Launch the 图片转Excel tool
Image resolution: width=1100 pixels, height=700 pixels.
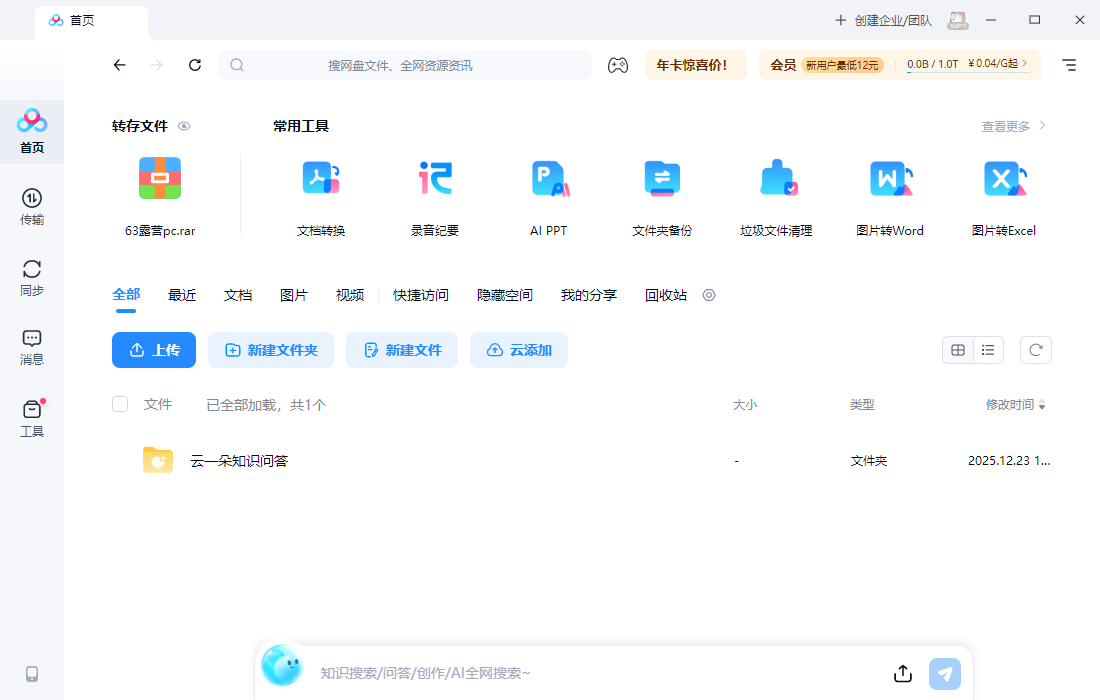pyautogui.click(x=1004, y=178)
